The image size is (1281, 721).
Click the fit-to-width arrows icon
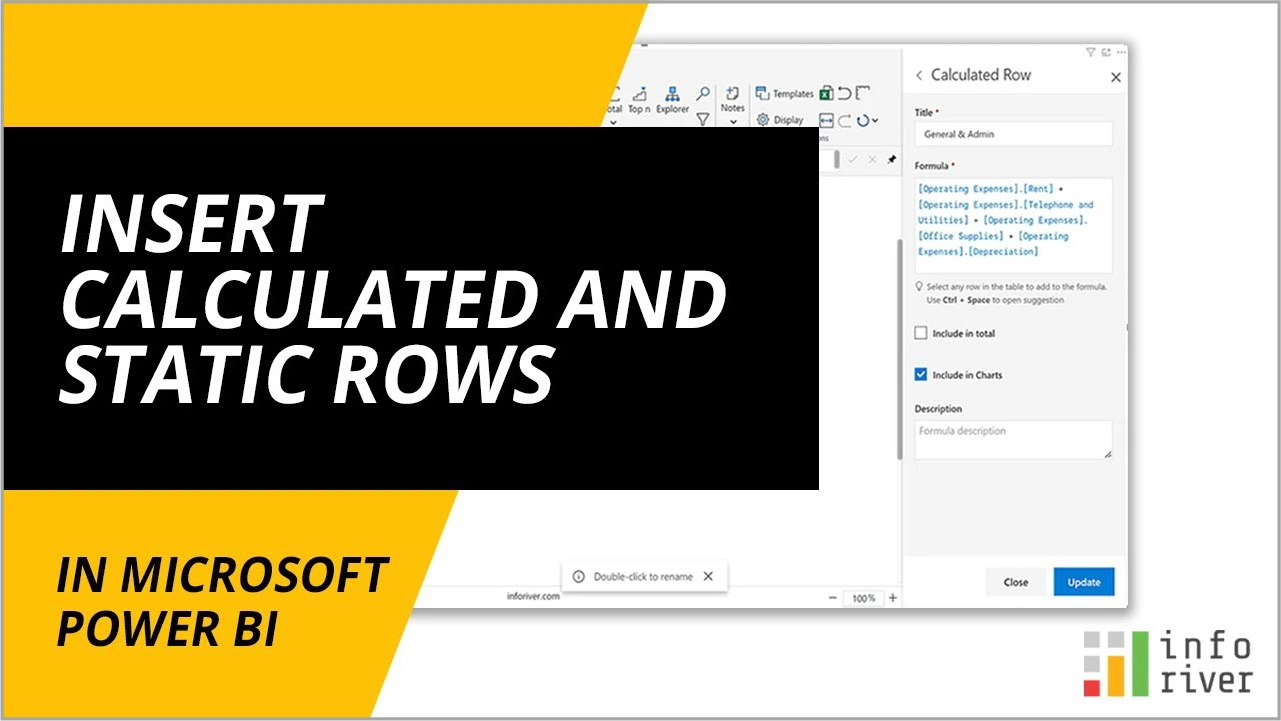point(826,120)
